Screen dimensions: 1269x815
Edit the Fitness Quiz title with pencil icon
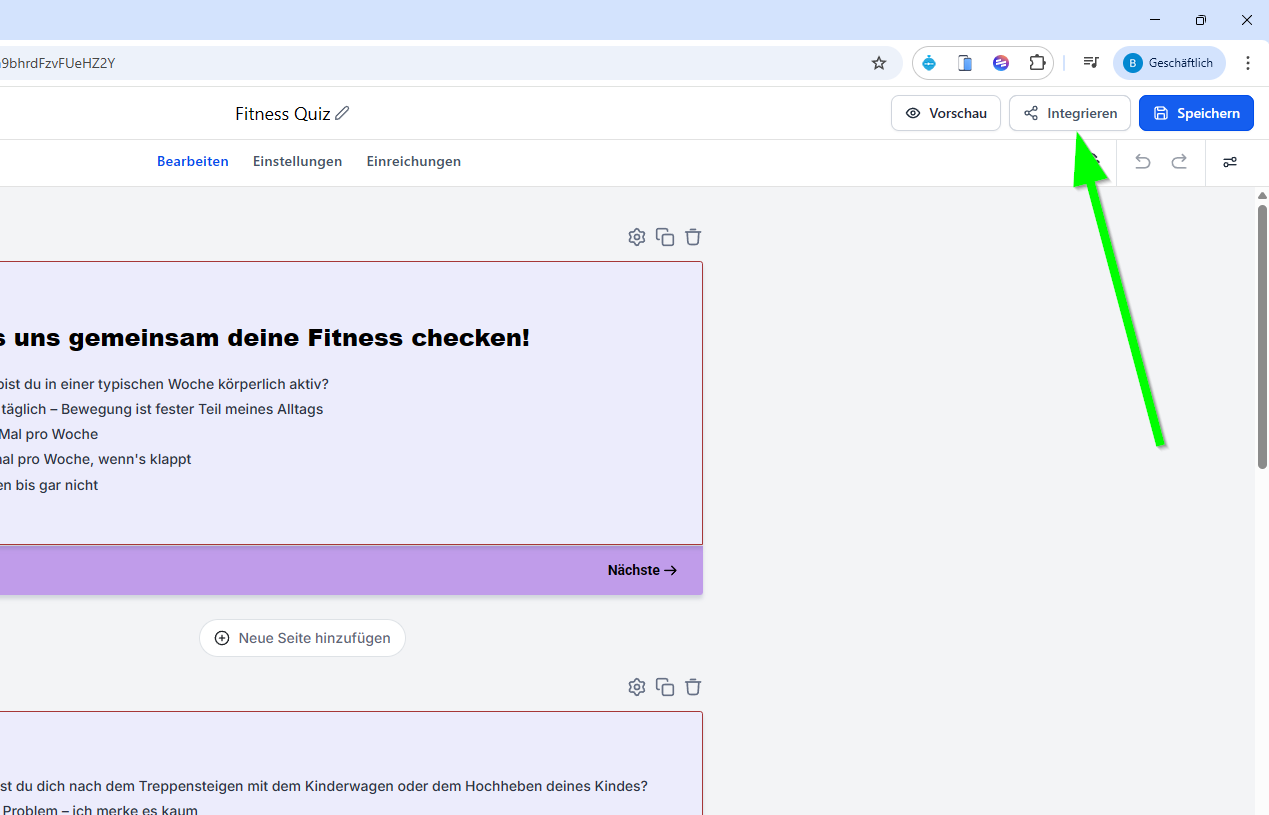(x=342, y=113)
